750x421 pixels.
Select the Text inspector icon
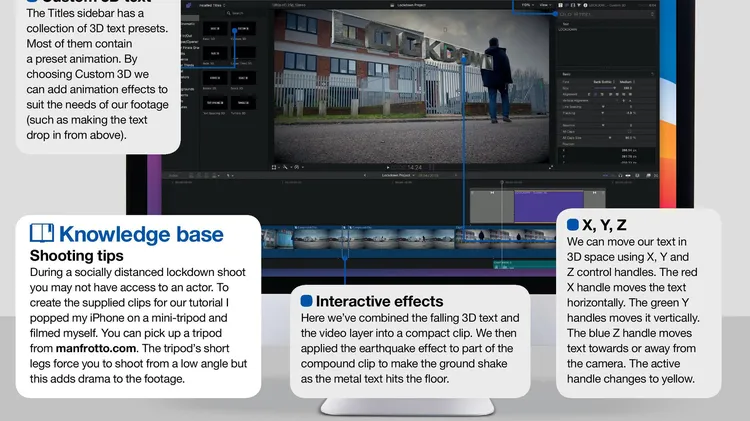[566, 5]
